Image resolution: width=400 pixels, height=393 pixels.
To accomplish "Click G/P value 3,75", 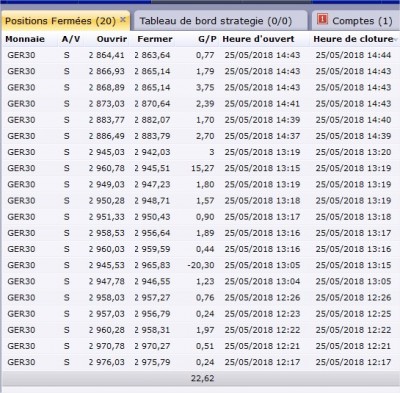I will tap(205, 87).
